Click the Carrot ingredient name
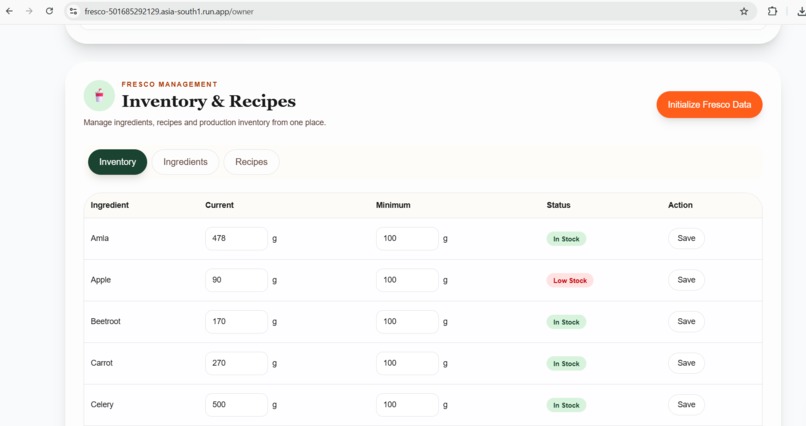Screen dimensions: 806x426 pos(101,363)
